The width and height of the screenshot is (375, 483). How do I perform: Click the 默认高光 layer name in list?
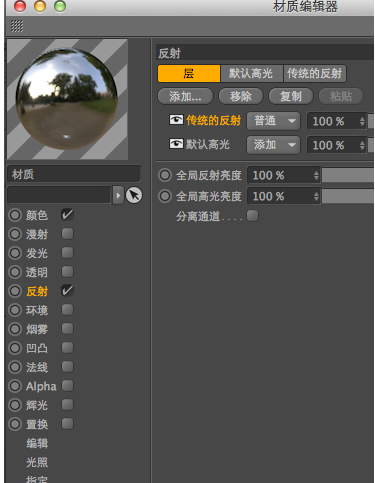pos(208,144)
